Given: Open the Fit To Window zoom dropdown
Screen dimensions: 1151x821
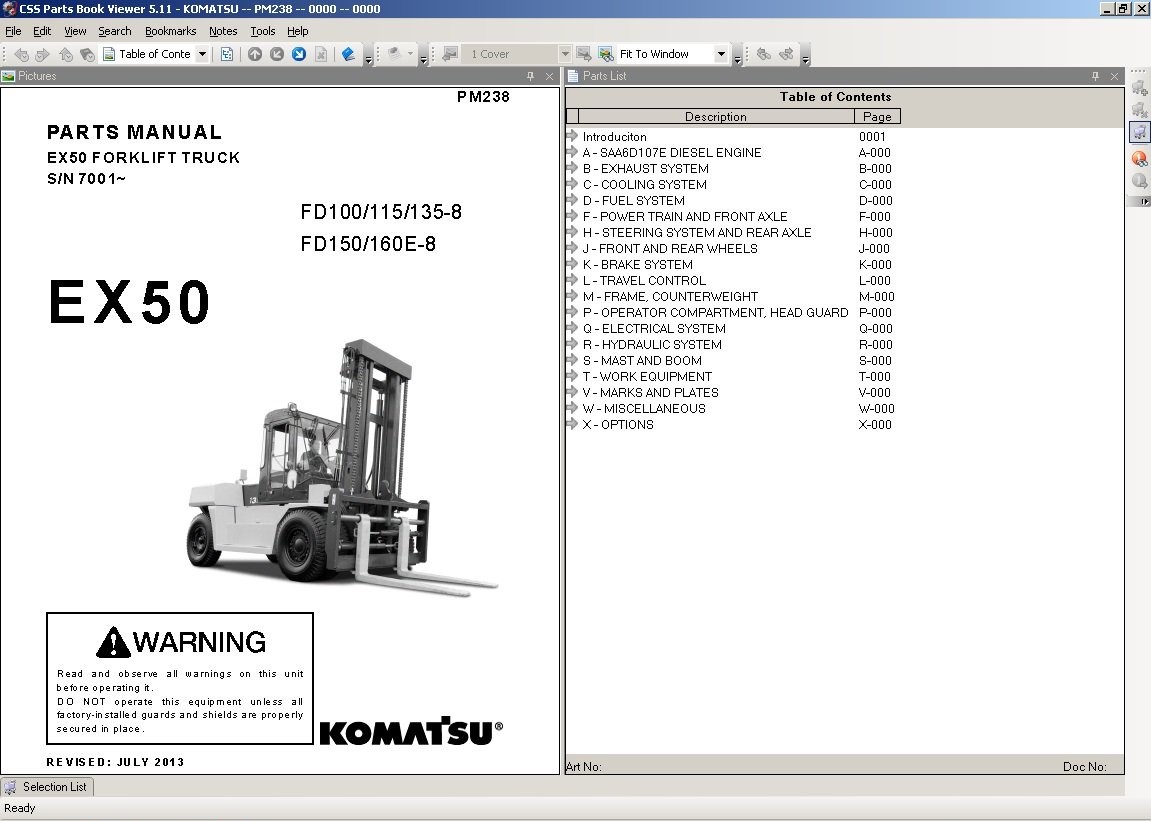Looking at the screenshot, I should pyautogui.click(x=721, y=54).
